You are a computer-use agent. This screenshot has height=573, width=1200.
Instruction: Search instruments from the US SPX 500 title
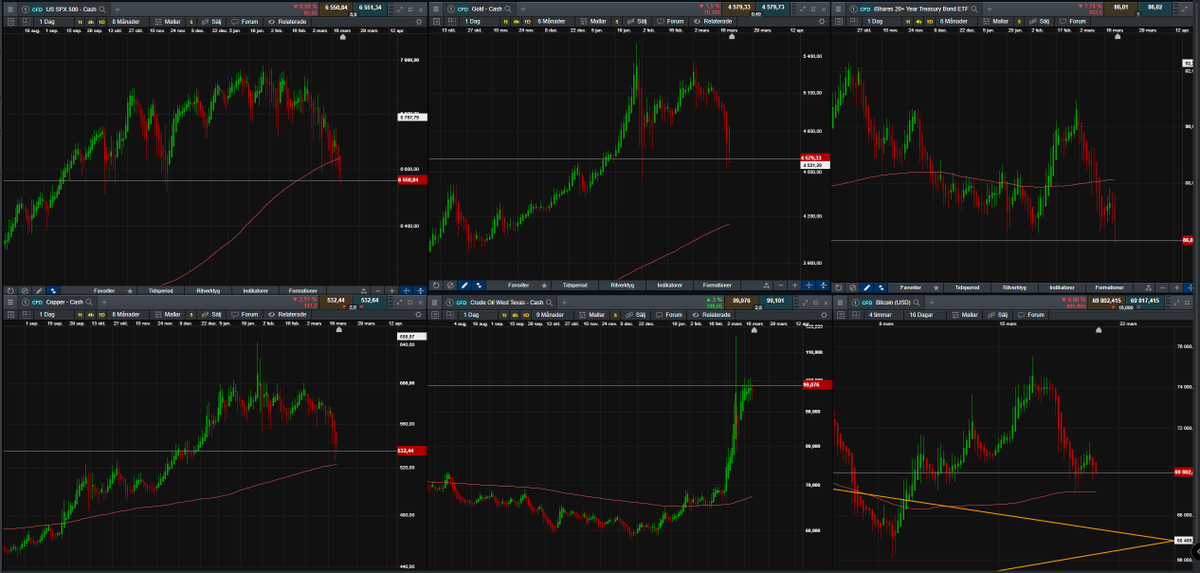[102, 9]
